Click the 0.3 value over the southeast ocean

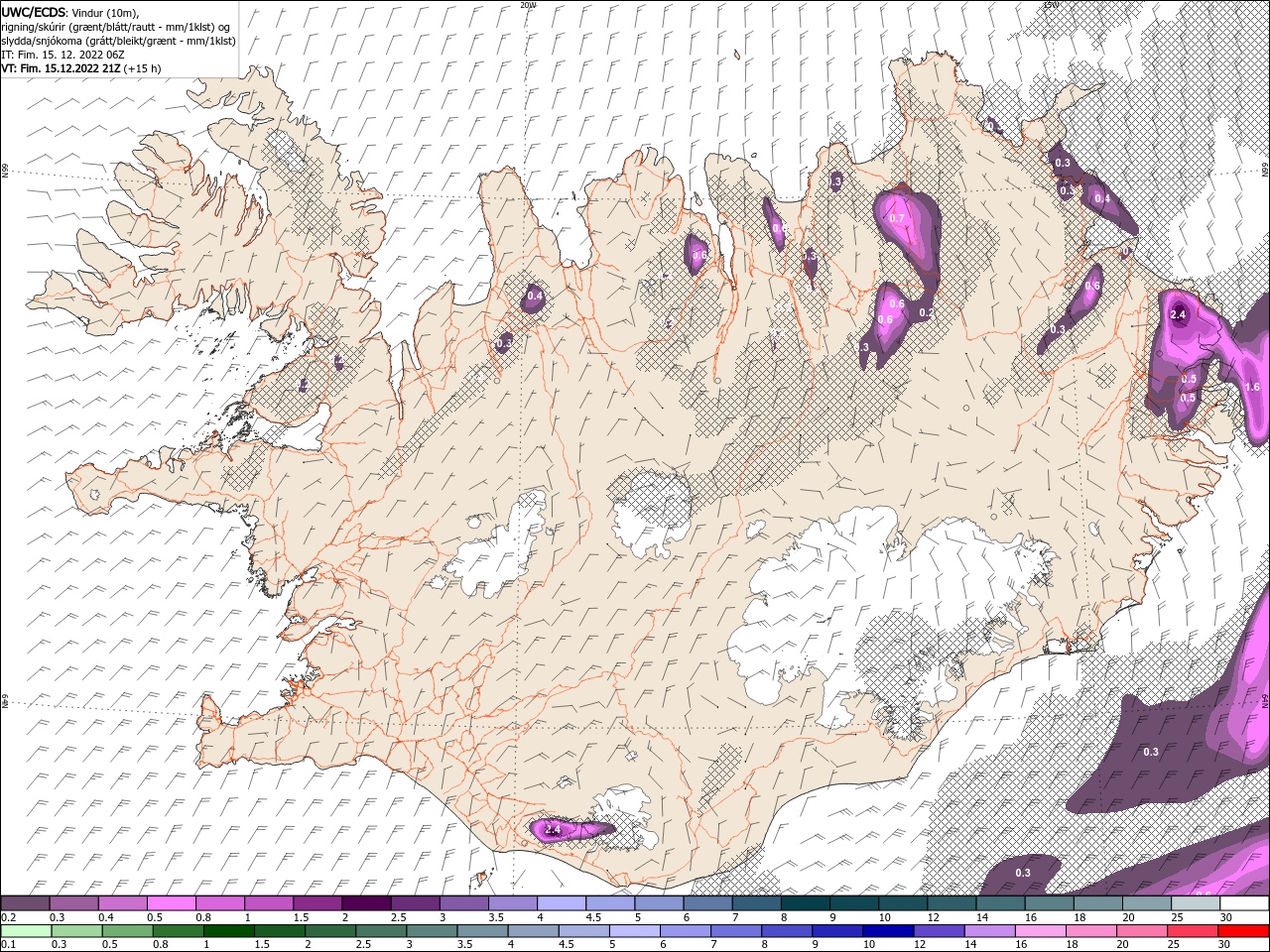[1151, 752]
